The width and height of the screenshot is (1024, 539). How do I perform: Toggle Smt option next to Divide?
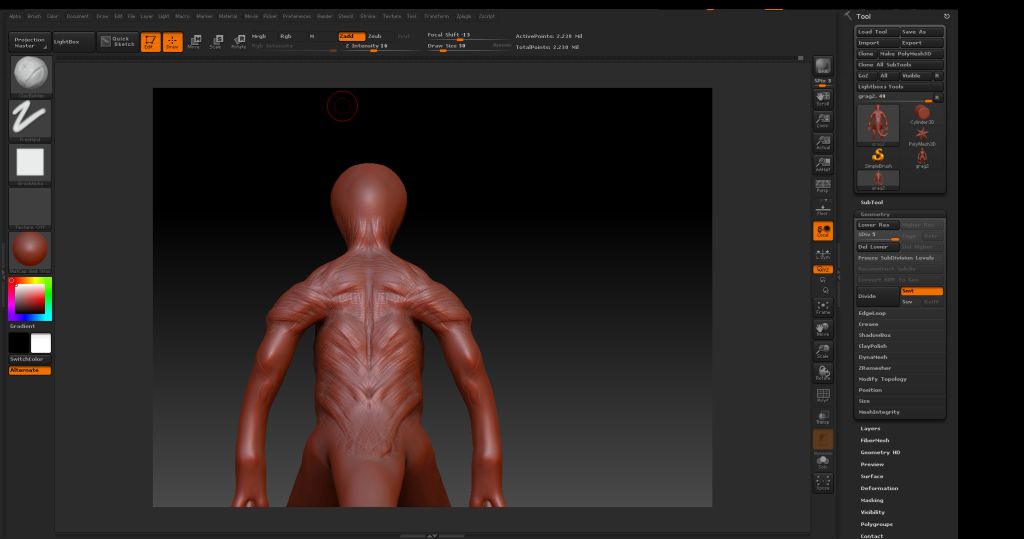(x=921, y=291)
